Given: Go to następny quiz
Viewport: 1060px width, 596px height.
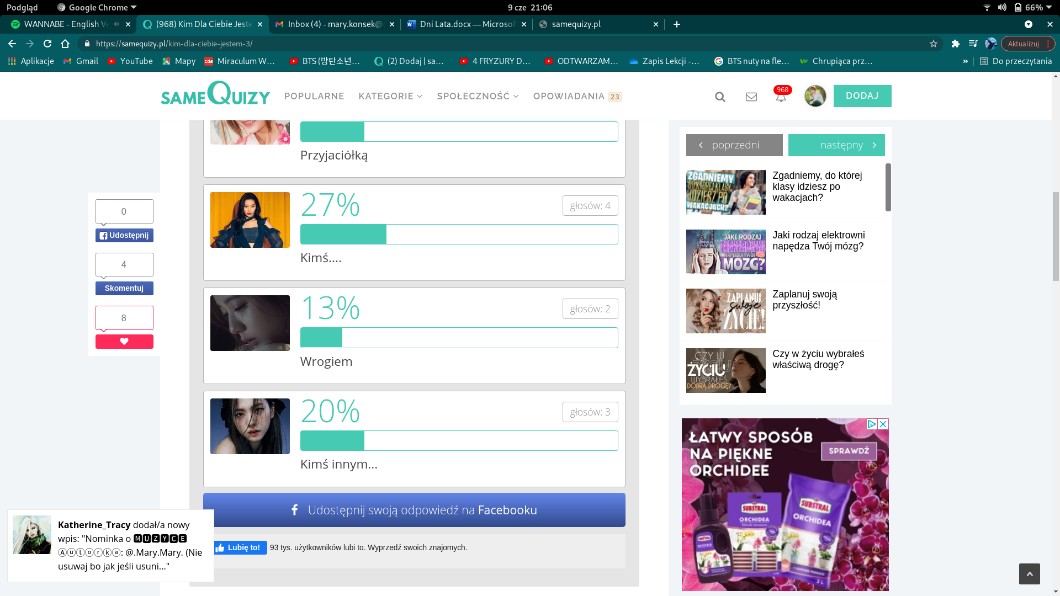Looking at the screenshot, I should [836, 145].
